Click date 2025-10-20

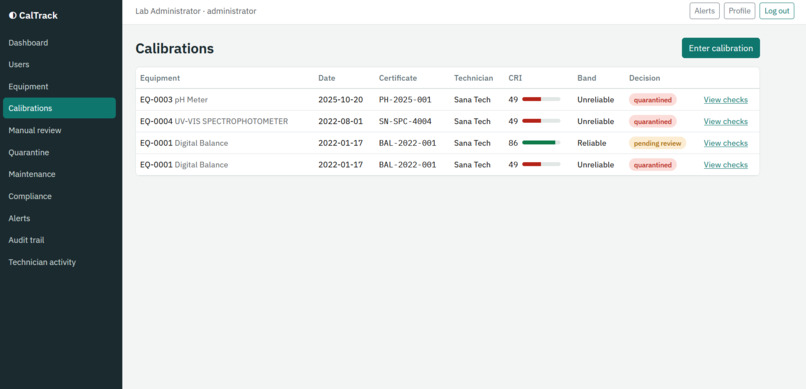coord(340,100)
